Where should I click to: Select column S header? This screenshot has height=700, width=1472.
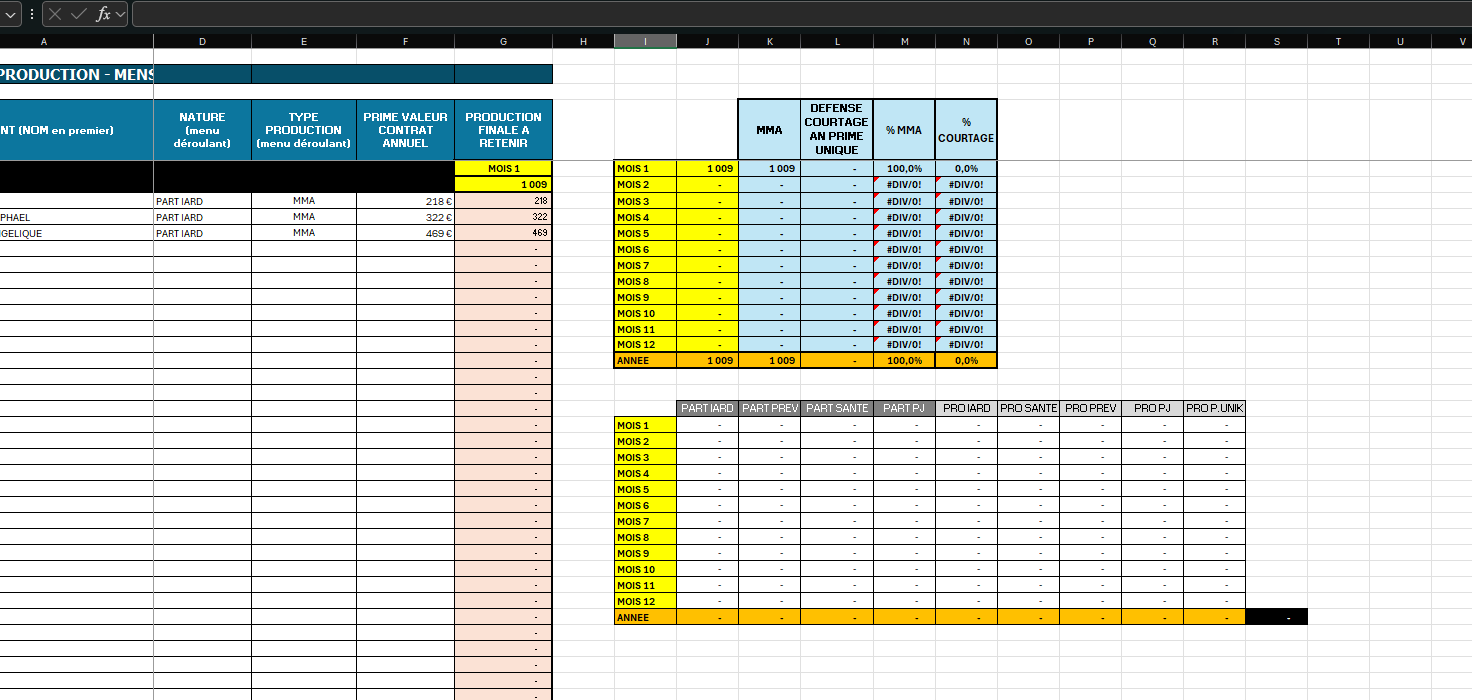1276,41
